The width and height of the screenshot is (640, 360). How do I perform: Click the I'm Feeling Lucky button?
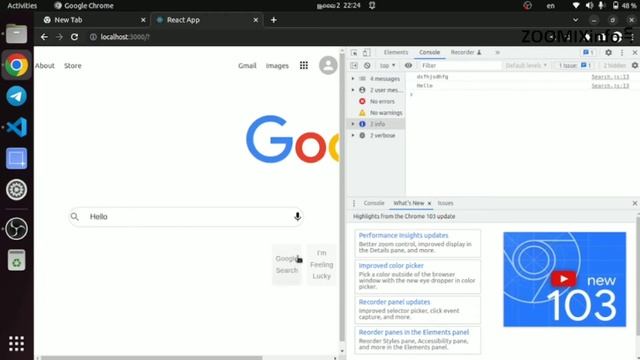pyautogui.click(x=322, y=264)
